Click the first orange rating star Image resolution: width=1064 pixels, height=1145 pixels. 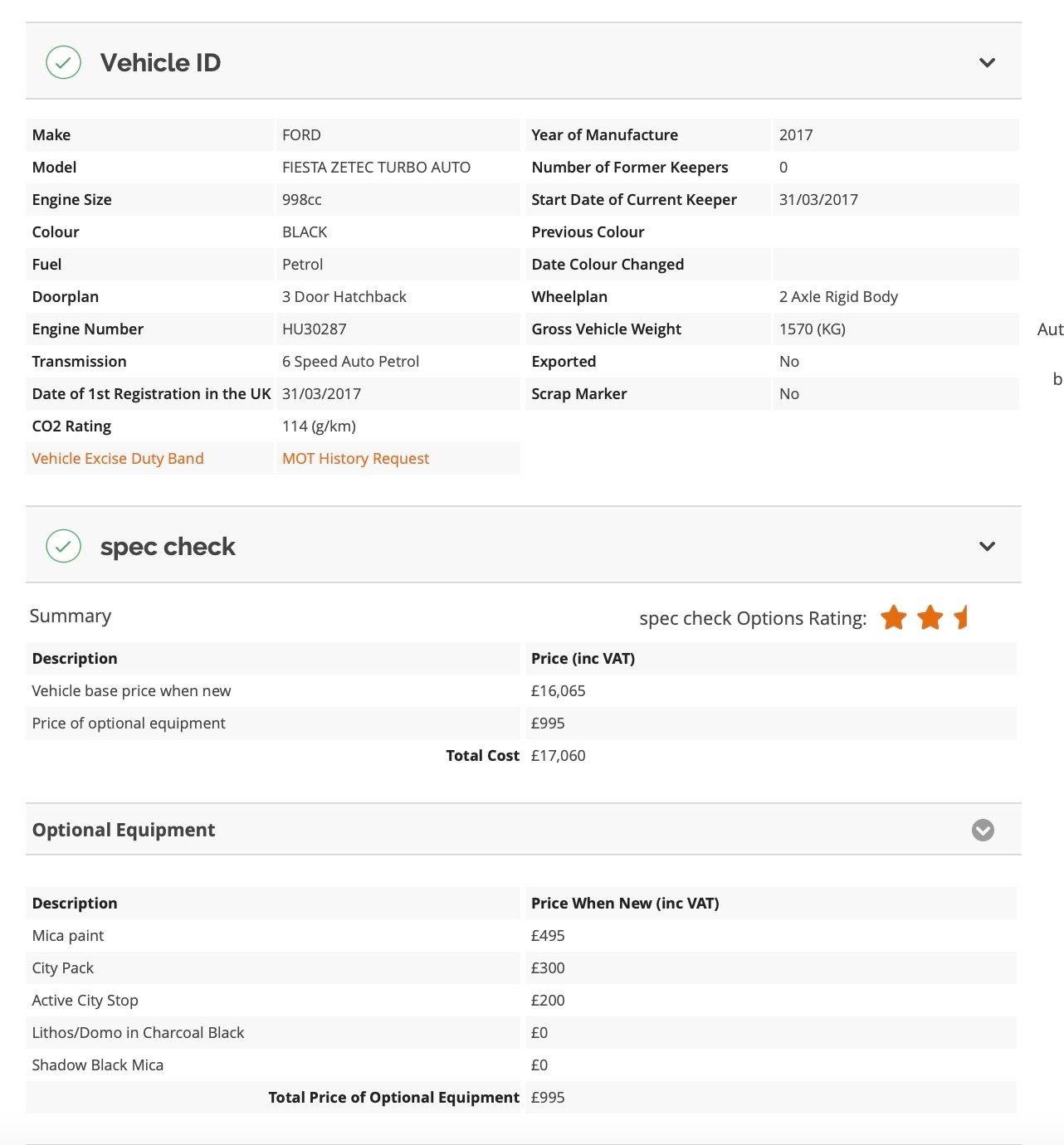[x=894, y=617]
